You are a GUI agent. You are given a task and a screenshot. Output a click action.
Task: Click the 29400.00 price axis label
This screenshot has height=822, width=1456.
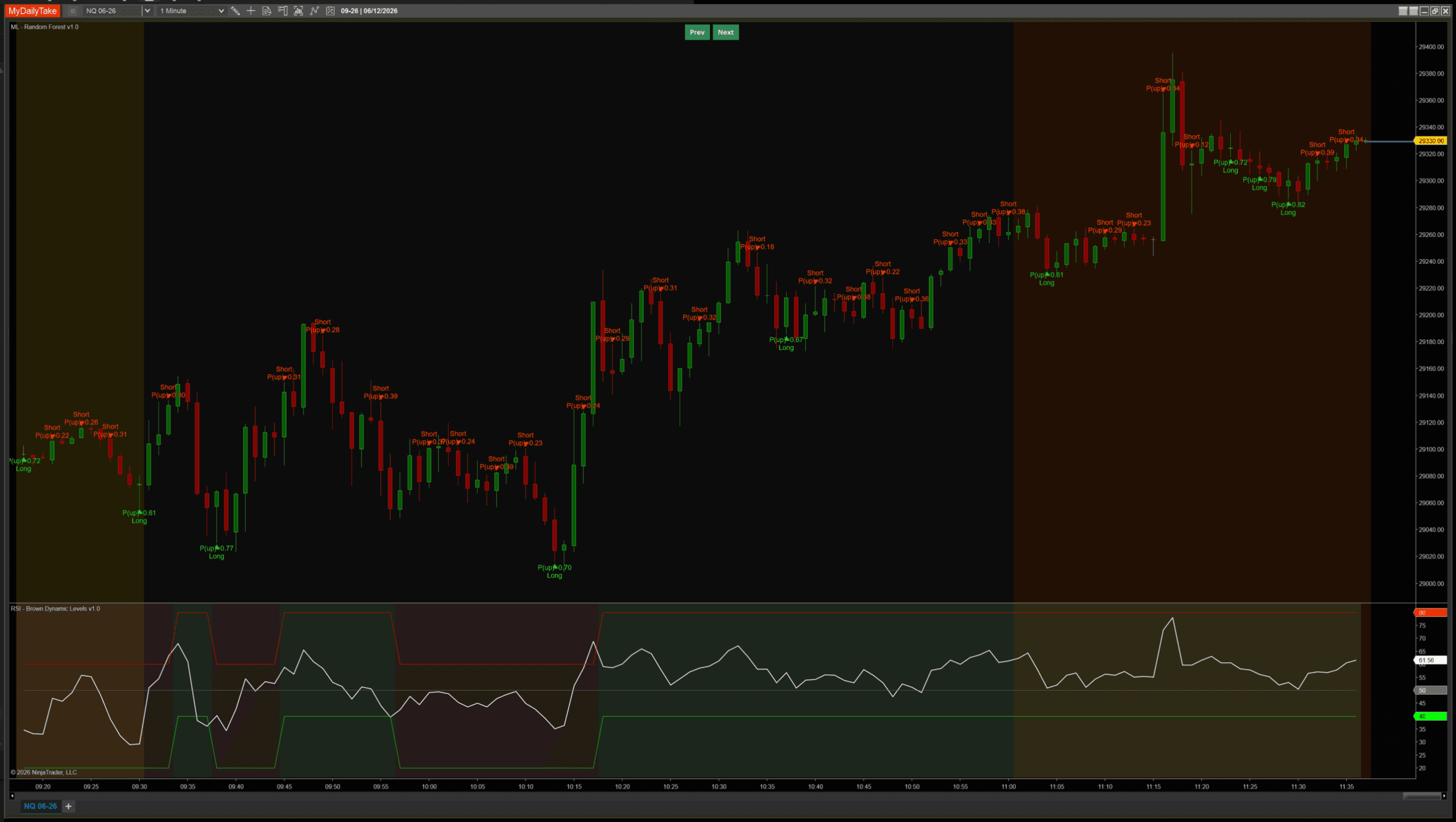(x=1431, y=47)
